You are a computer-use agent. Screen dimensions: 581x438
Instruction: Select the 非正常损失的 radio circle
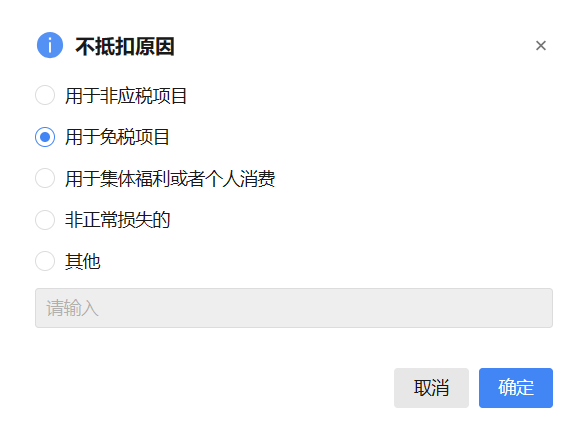coord(45,220)
